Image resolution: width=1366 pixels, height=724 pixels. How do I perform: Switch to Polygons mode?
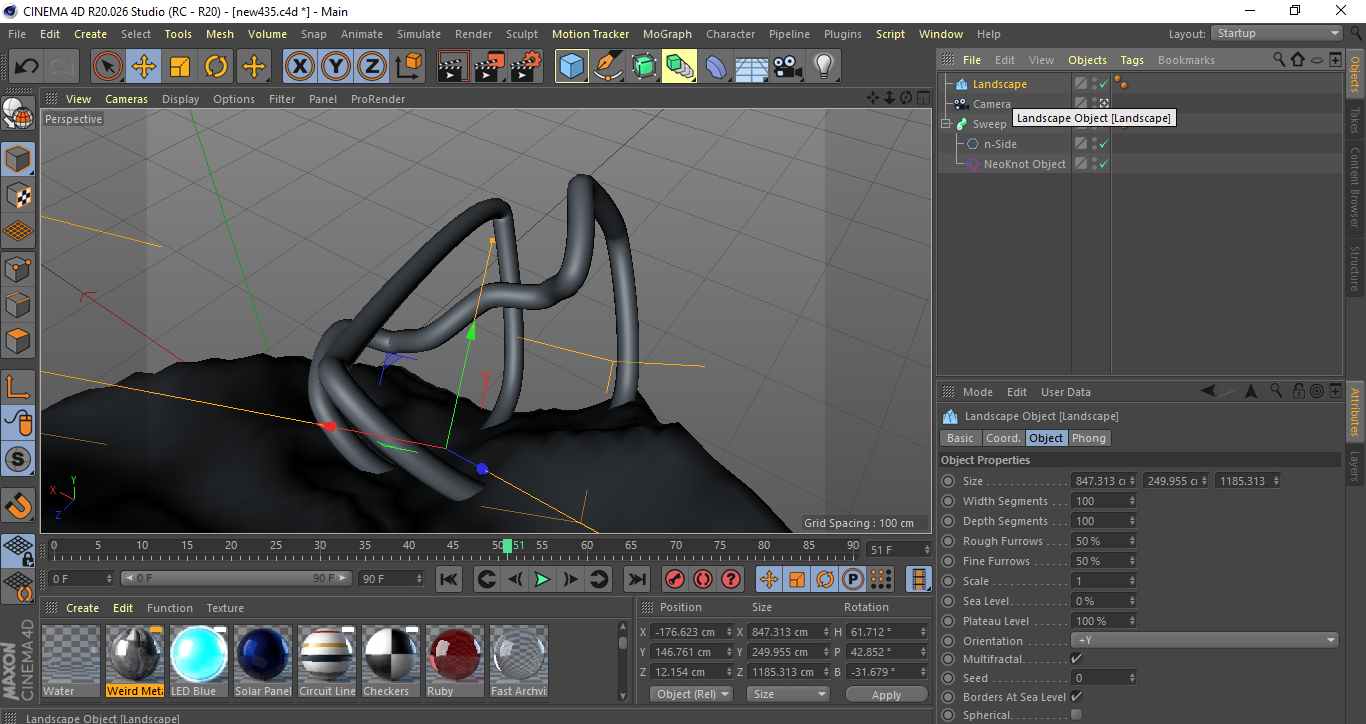click(19, 340)
